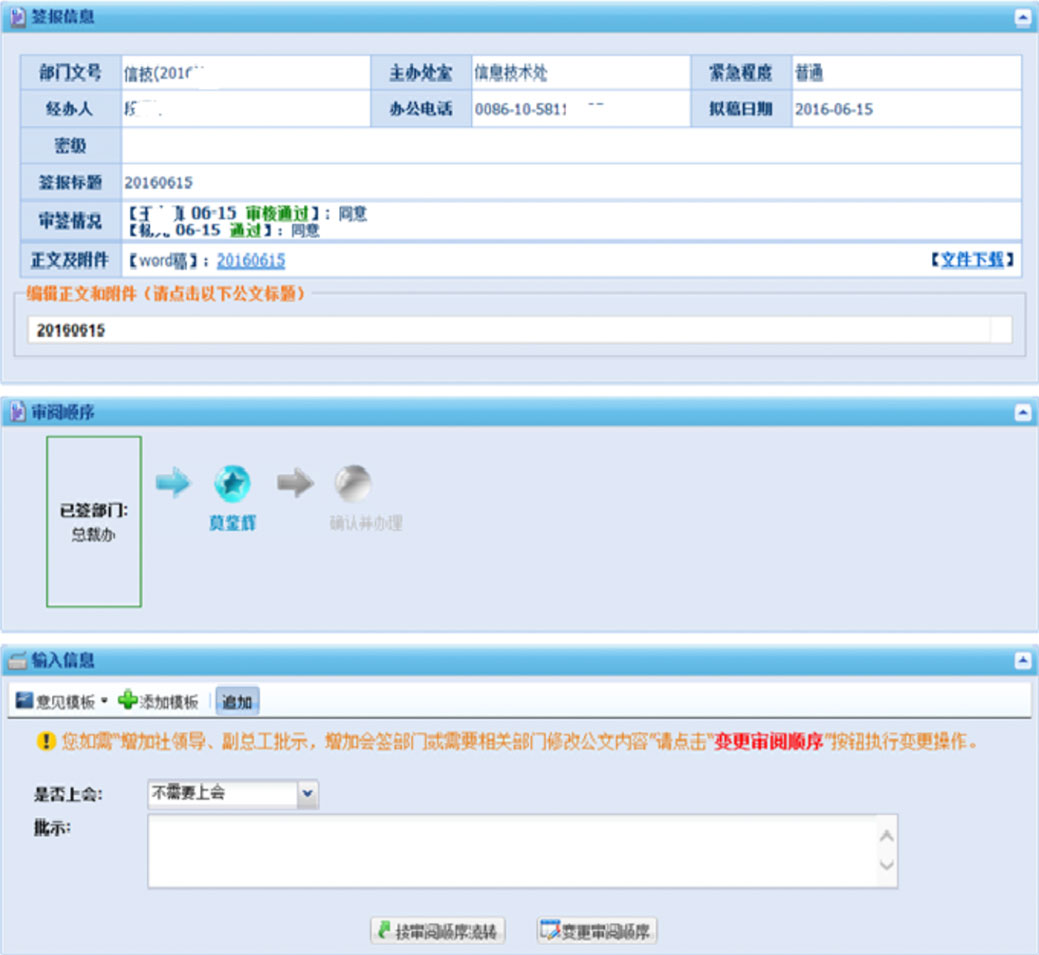Click the 意见模板 template icon
Image resolution: width=1039 pixels, height=955 pixels.
pos(22,700)
